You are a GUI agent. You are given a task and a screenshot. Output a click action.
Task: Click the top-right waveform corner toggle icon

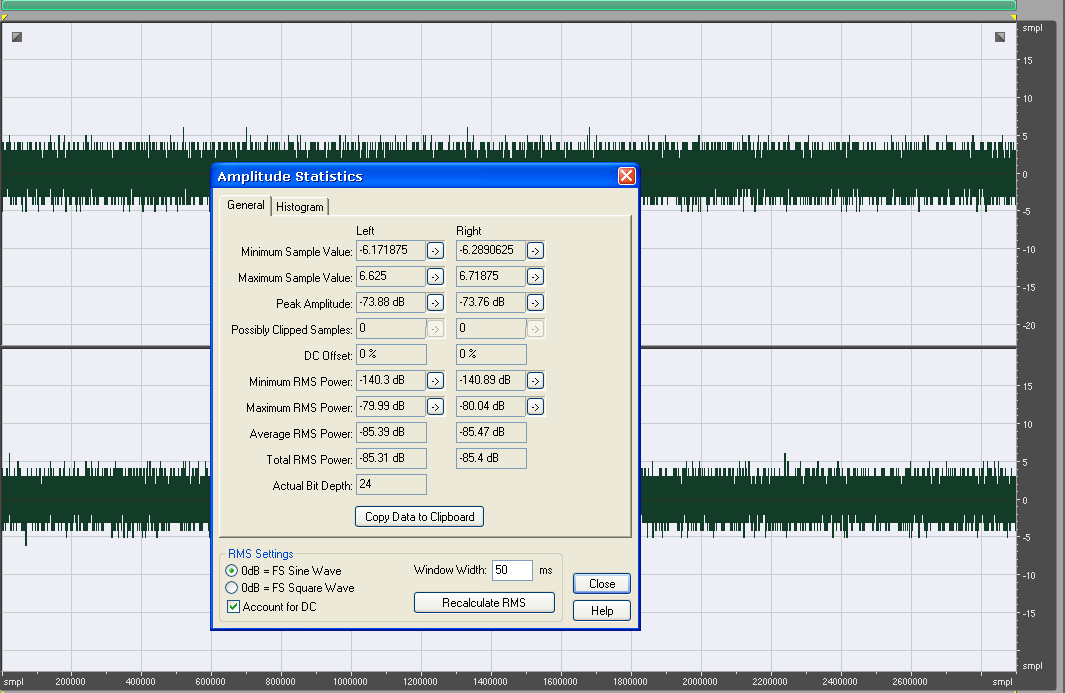(x=1000, y=37)
